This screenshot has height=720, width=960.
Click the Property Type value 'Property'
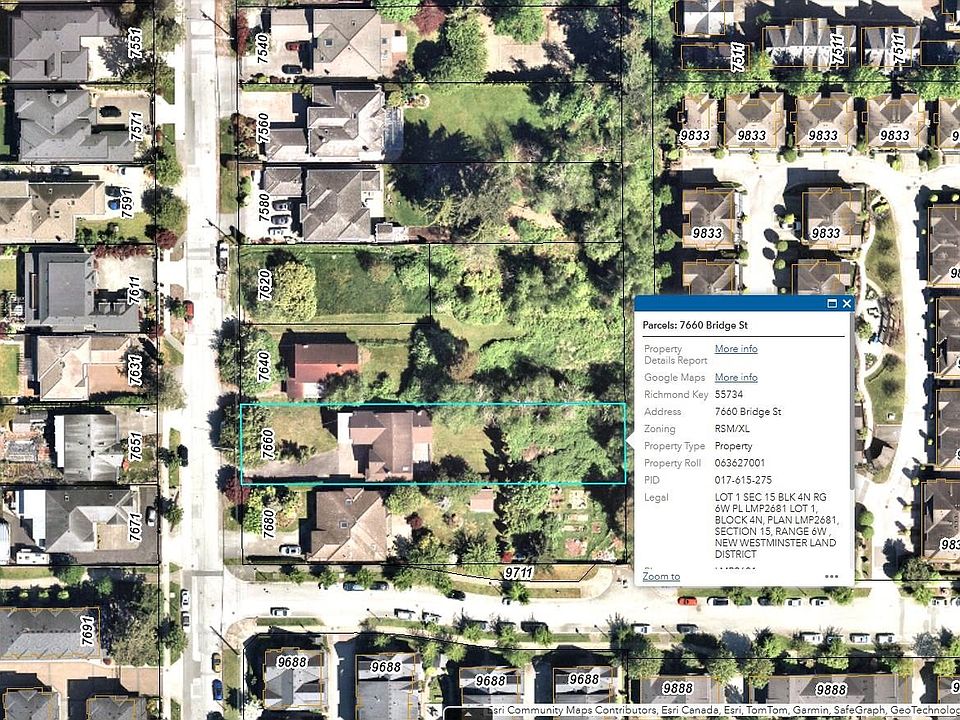(733, 446)
